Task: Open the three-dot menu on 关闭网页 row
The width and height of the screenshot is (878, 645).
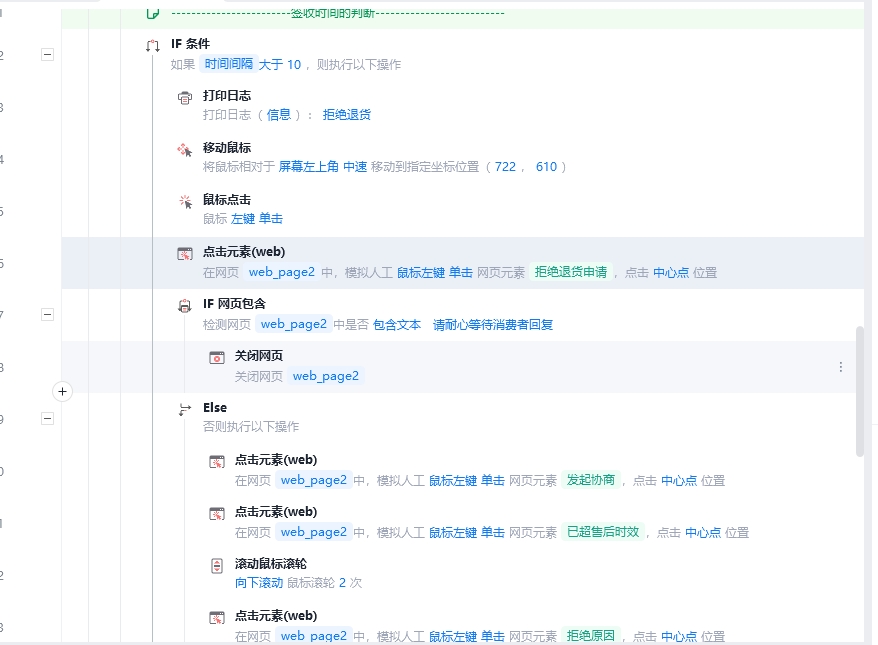Action: [840, 367]
